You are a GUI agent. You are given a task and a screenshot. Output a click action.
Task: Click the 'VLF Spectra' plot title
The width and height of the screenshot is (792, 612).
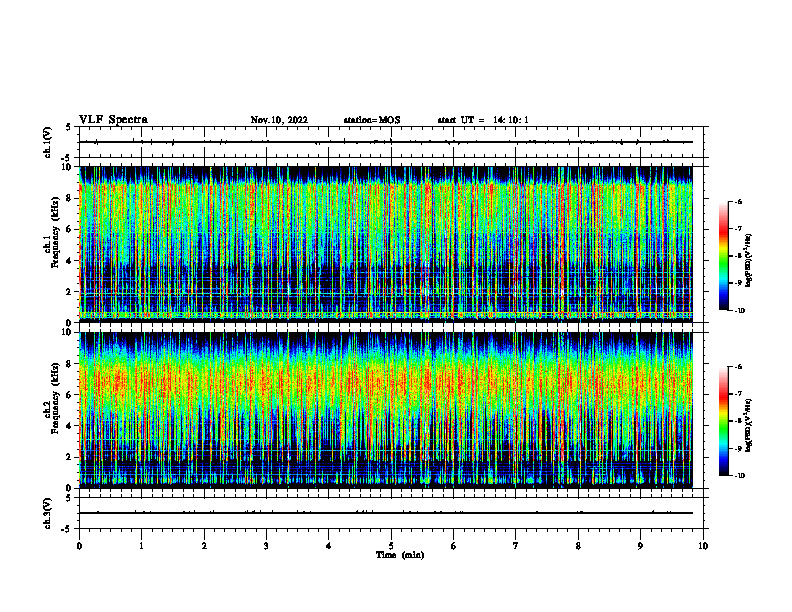[113, 120]
